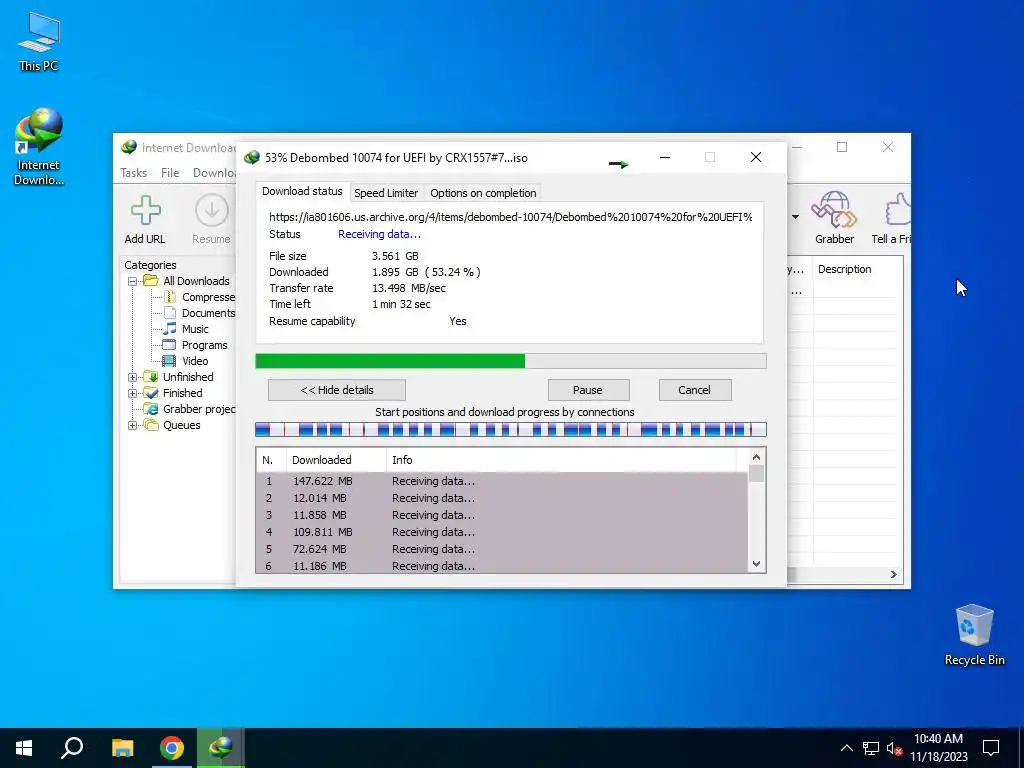
Task: Click the green download progress bar
Action: point(511,361)
